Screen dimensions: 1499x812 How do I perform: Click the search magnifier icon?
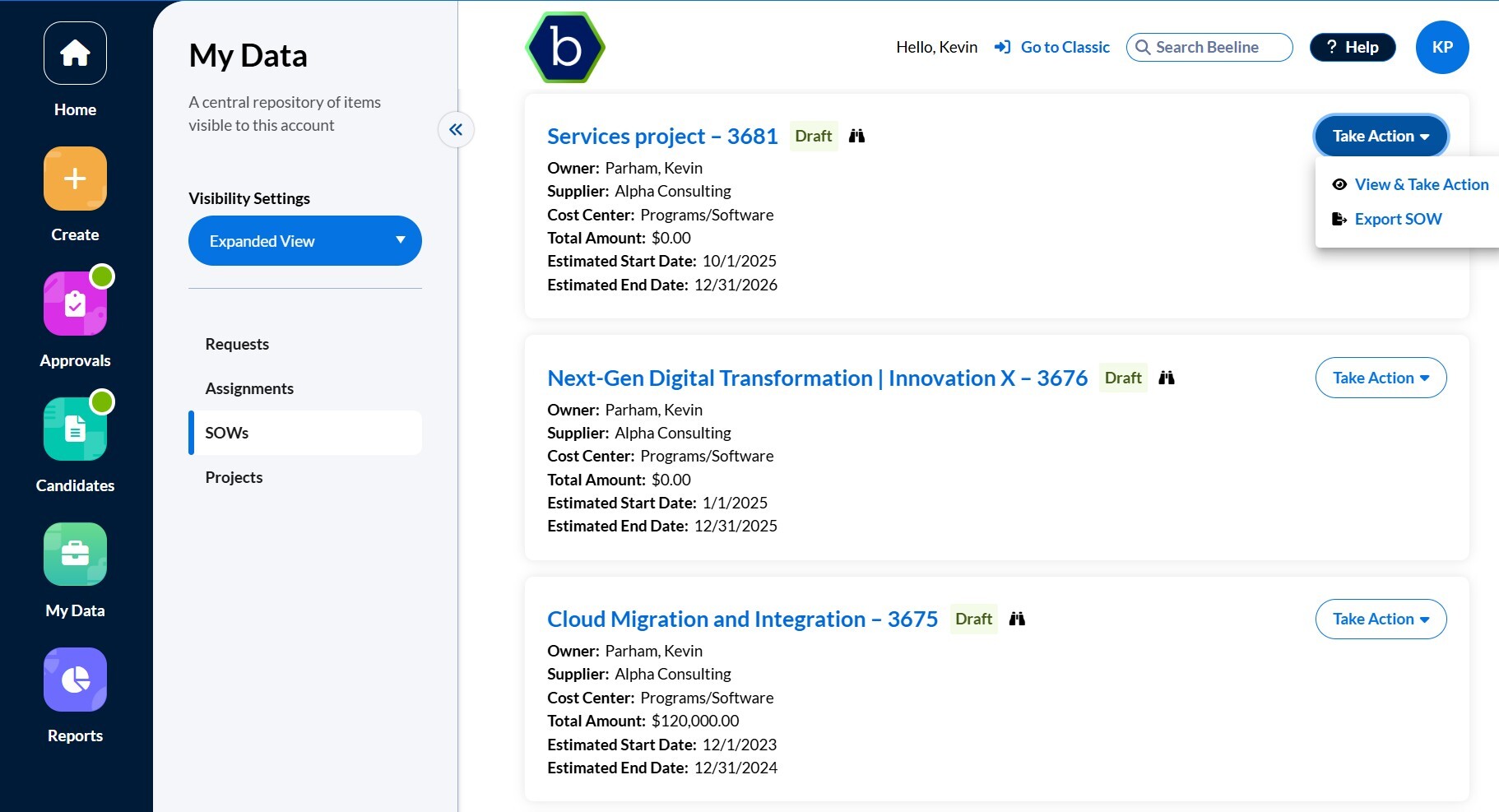[1143, 48]
